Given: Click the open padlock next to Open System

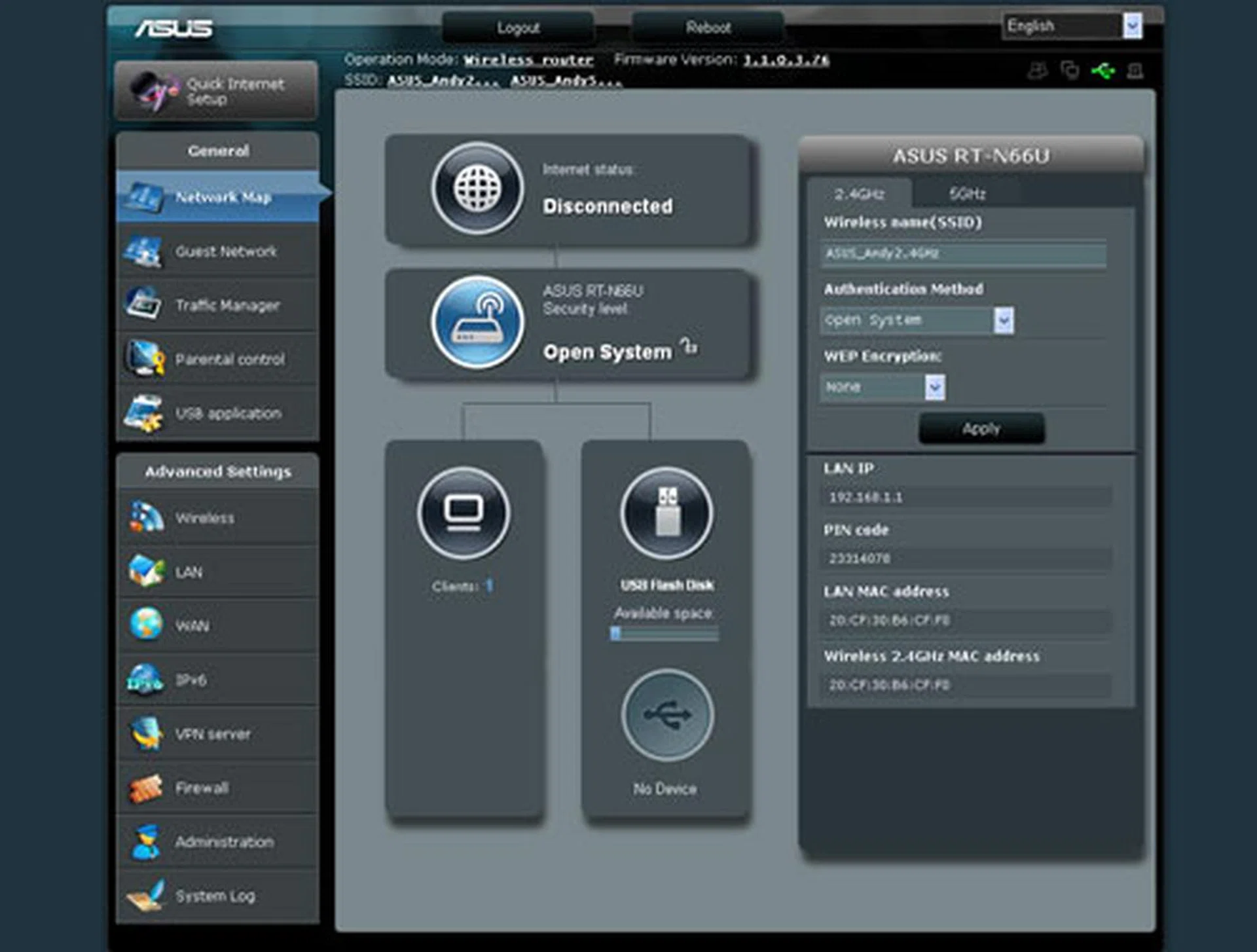Looking at the screenshot, I should [688, 346].
